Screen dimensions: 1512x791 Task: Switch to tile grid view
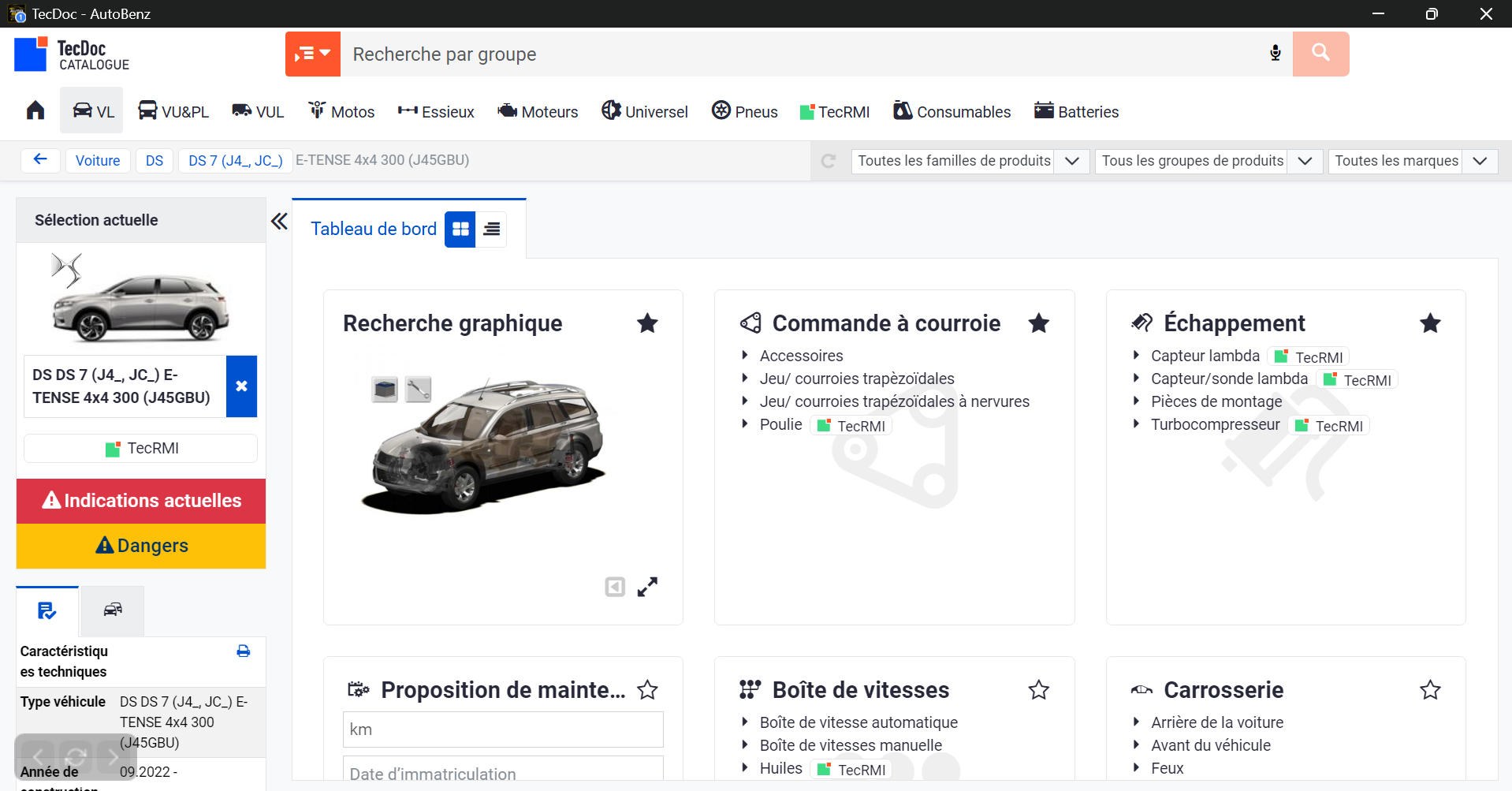pos(460,229)
